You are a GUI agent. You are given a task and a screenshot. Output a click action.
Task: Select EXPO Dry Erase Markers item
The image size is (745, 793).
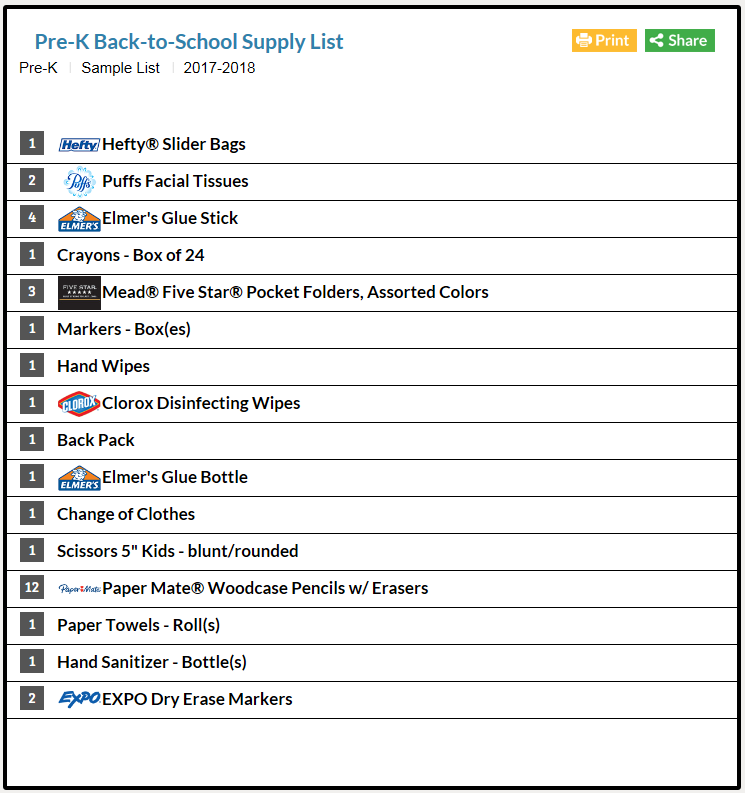tap(197, 699)
